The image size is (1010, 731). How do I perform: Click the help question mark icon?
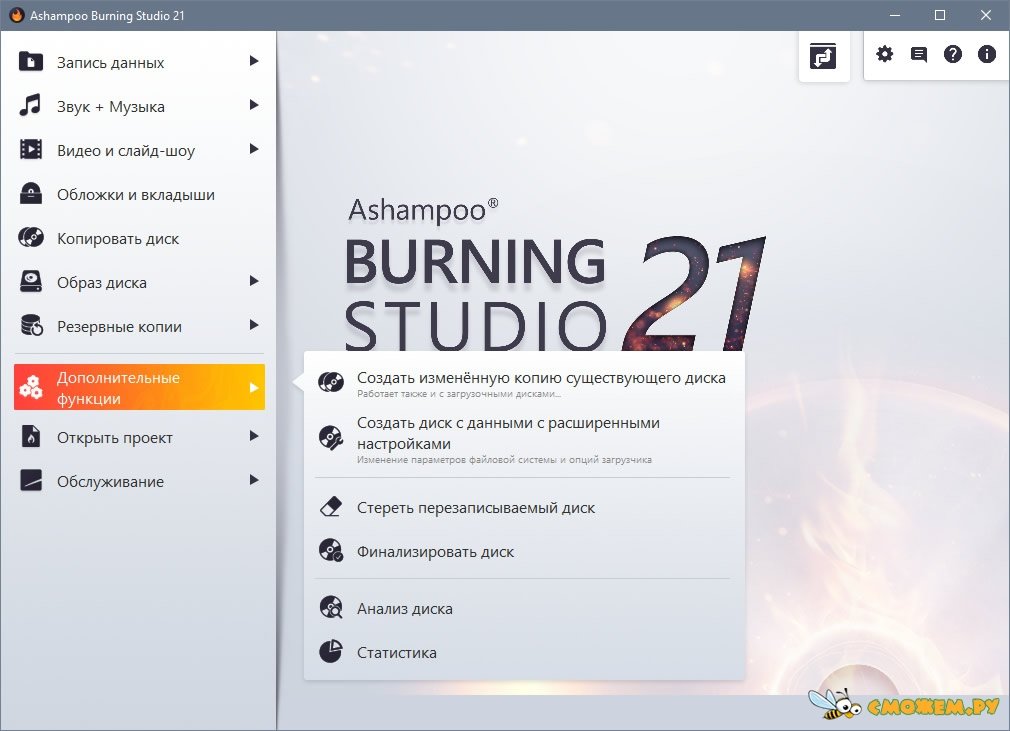coord(952,55)
